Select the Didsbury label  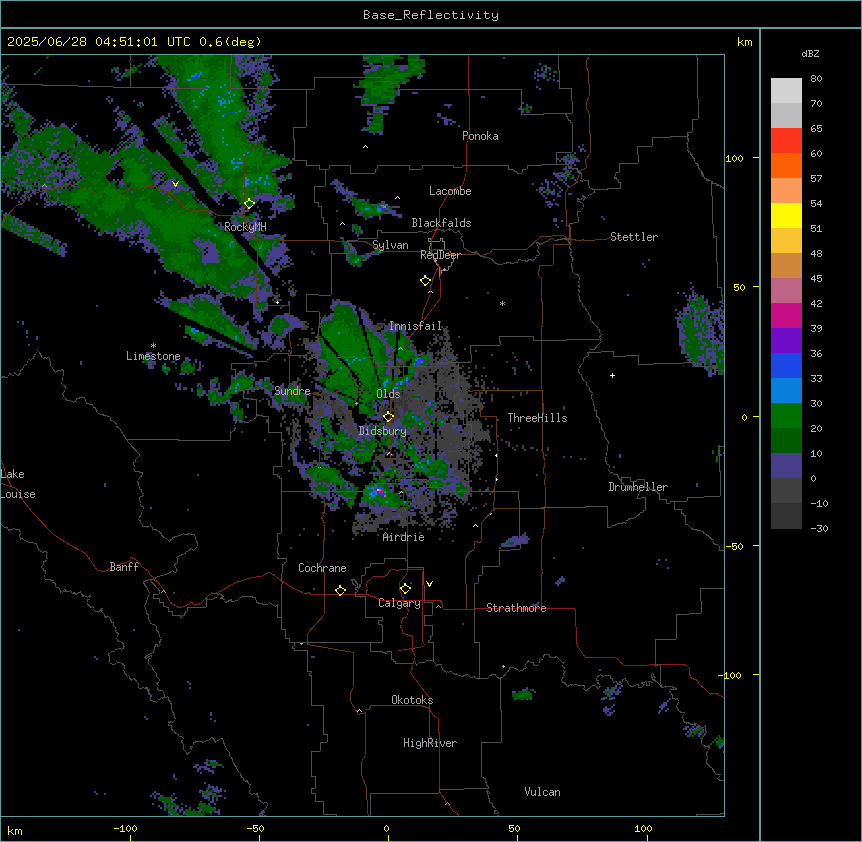[383, 431]
